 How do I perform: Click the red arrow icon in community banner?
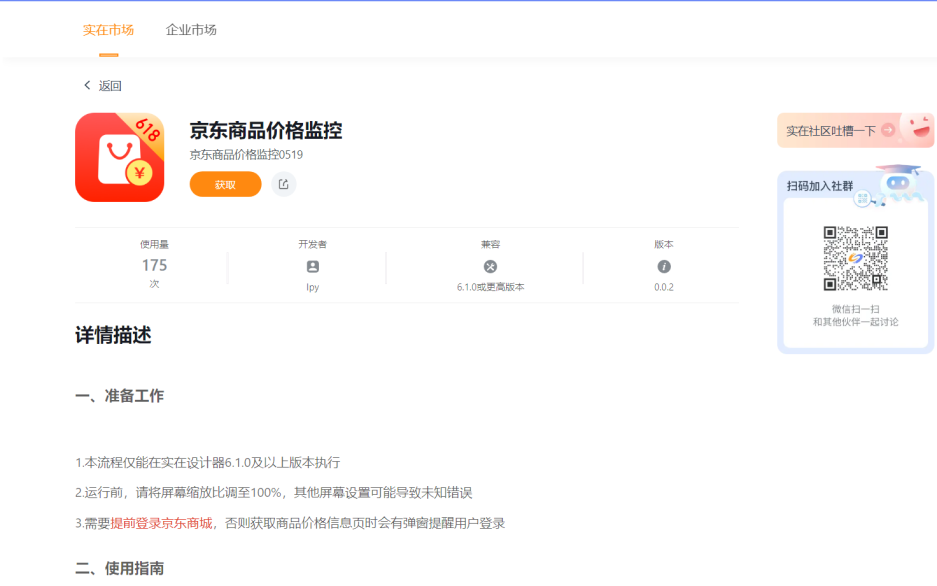[887, 130]
